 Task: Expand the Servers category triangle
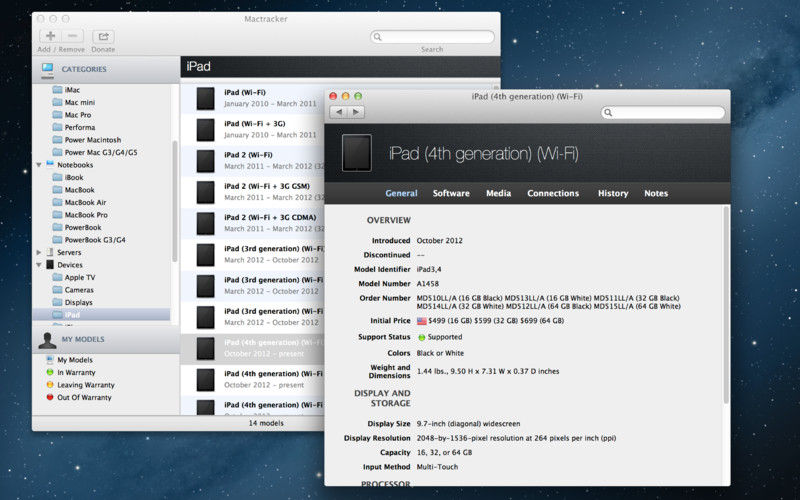click(39, 253)
